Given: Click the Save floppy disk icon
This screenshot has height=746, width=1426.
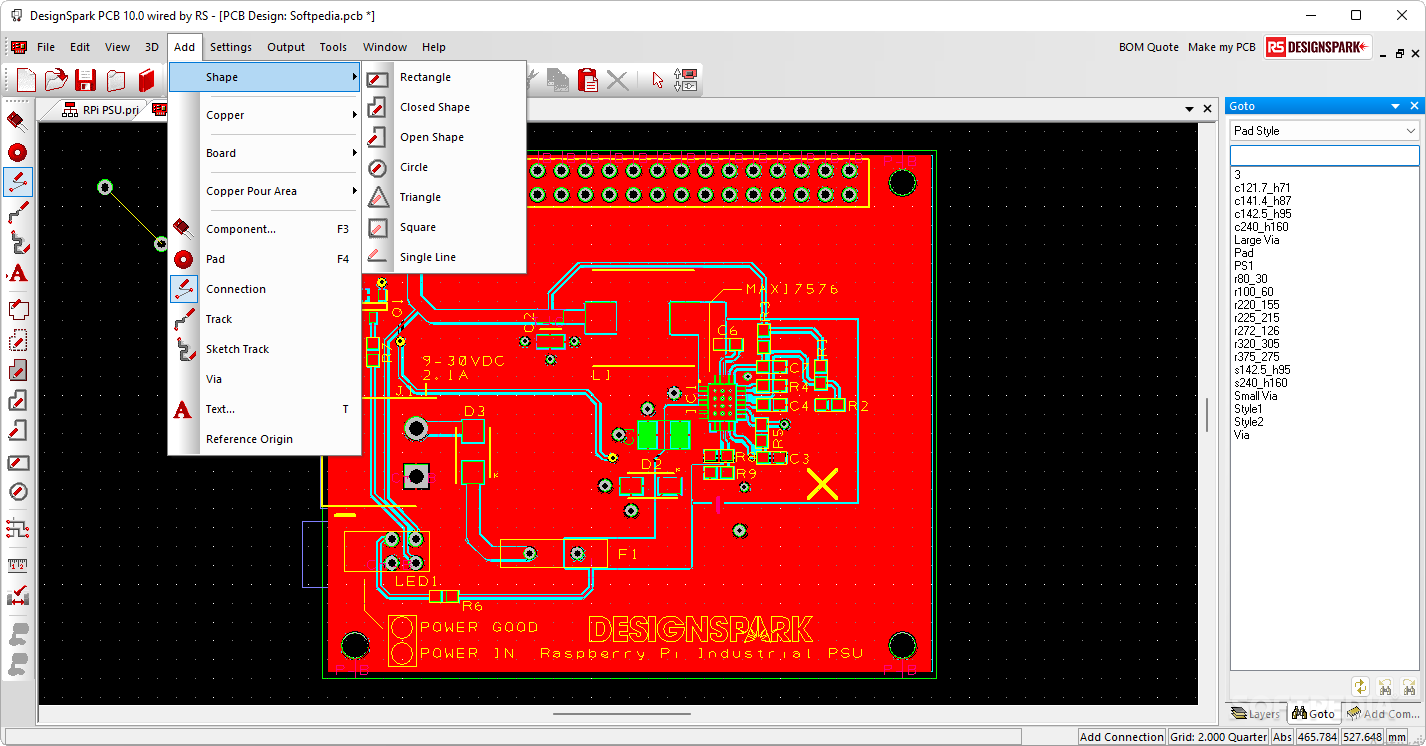Looking at the screenshot, I should [86, 81].
